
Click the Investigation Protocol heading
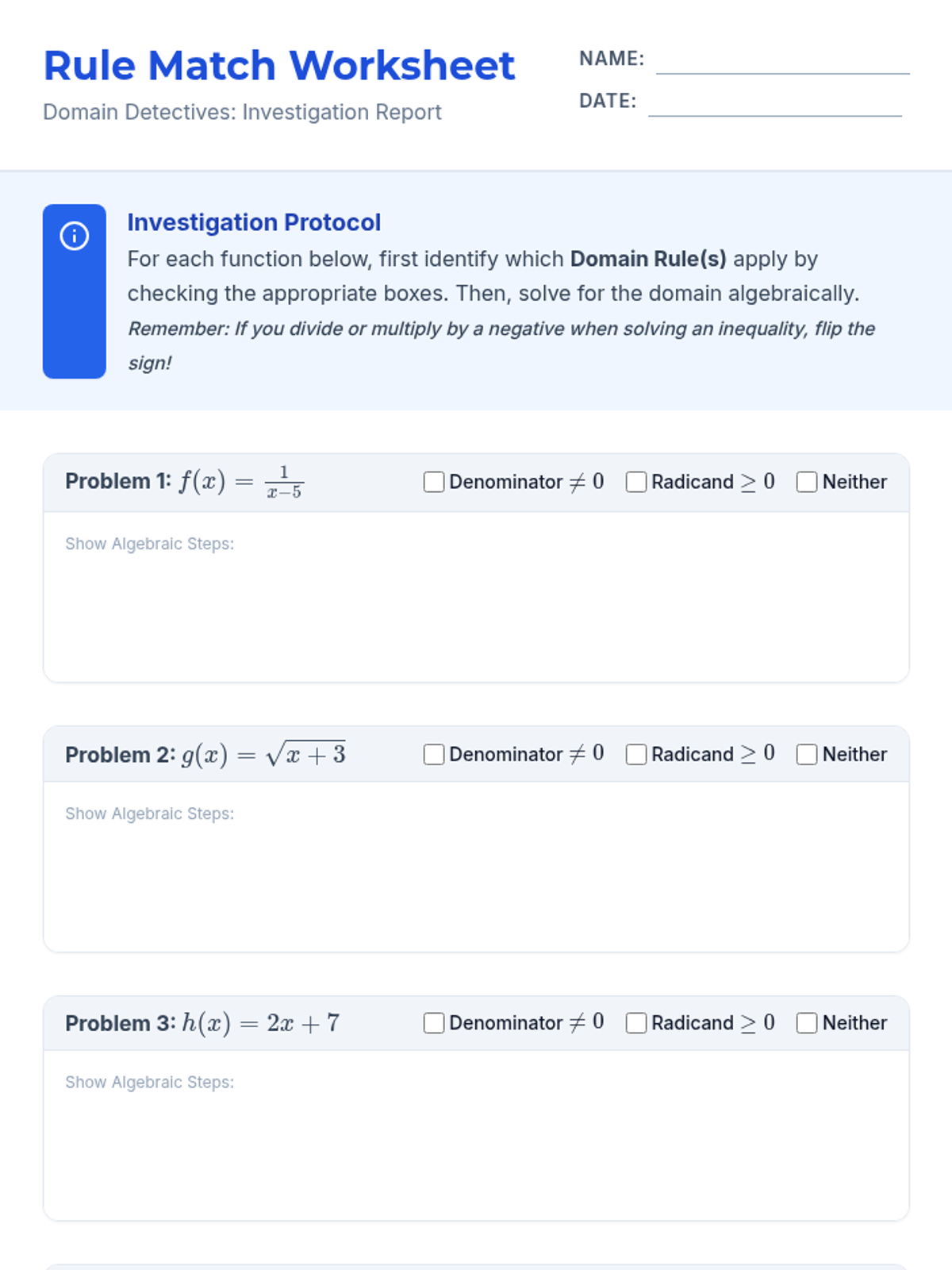pos(254,222)
